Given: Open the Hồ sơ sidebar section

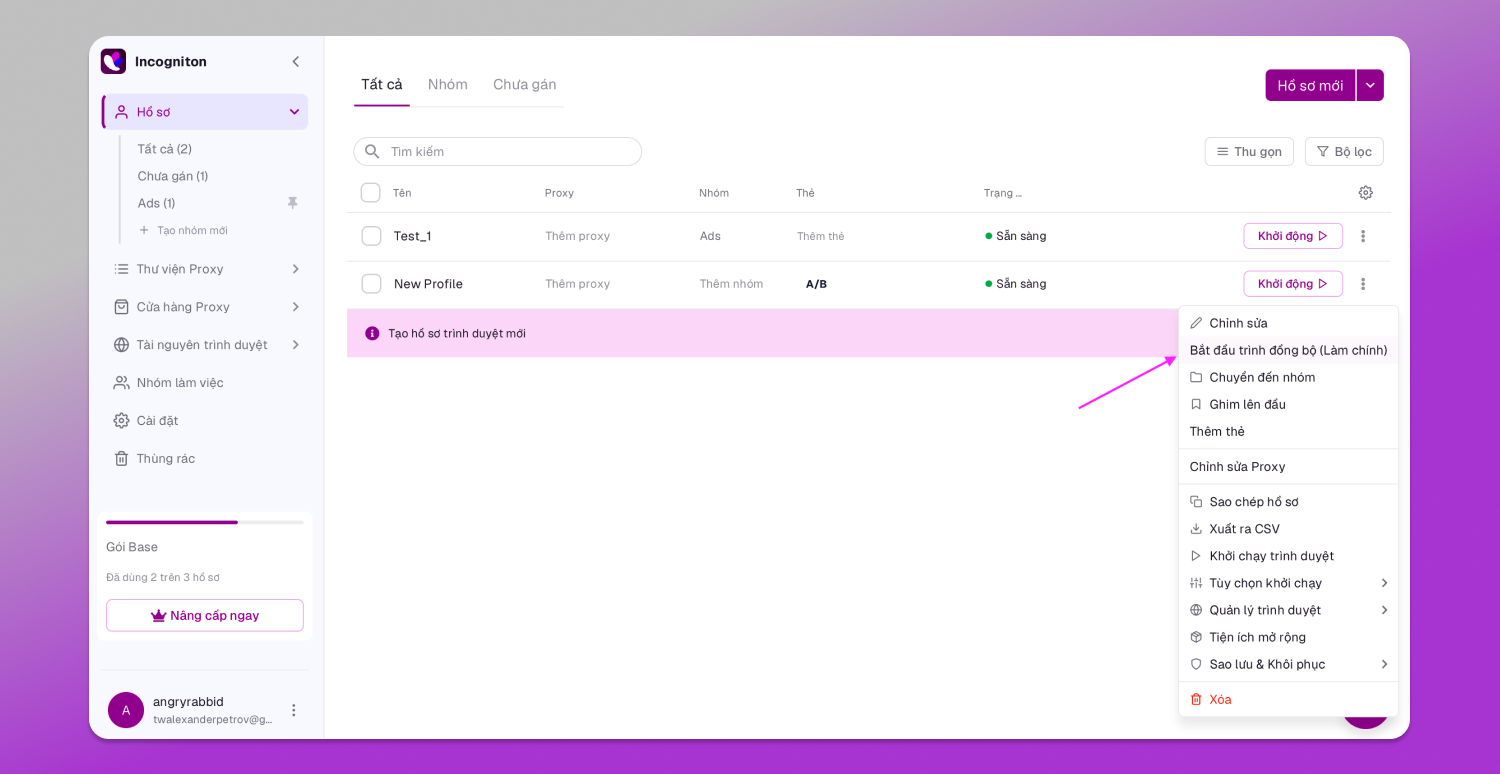Looking at the screenshot, I should [205, 112].
